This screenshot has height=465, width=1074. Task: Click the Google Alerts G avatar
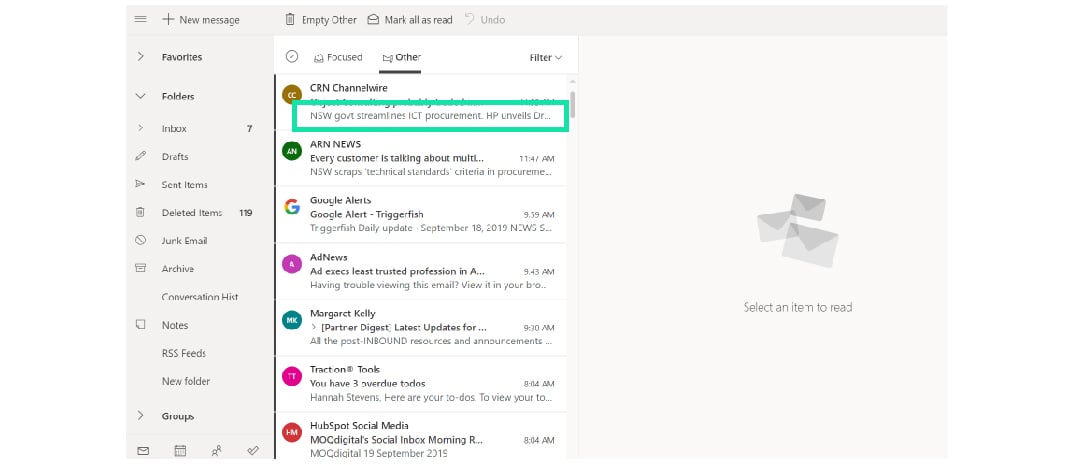coord(292,207)
